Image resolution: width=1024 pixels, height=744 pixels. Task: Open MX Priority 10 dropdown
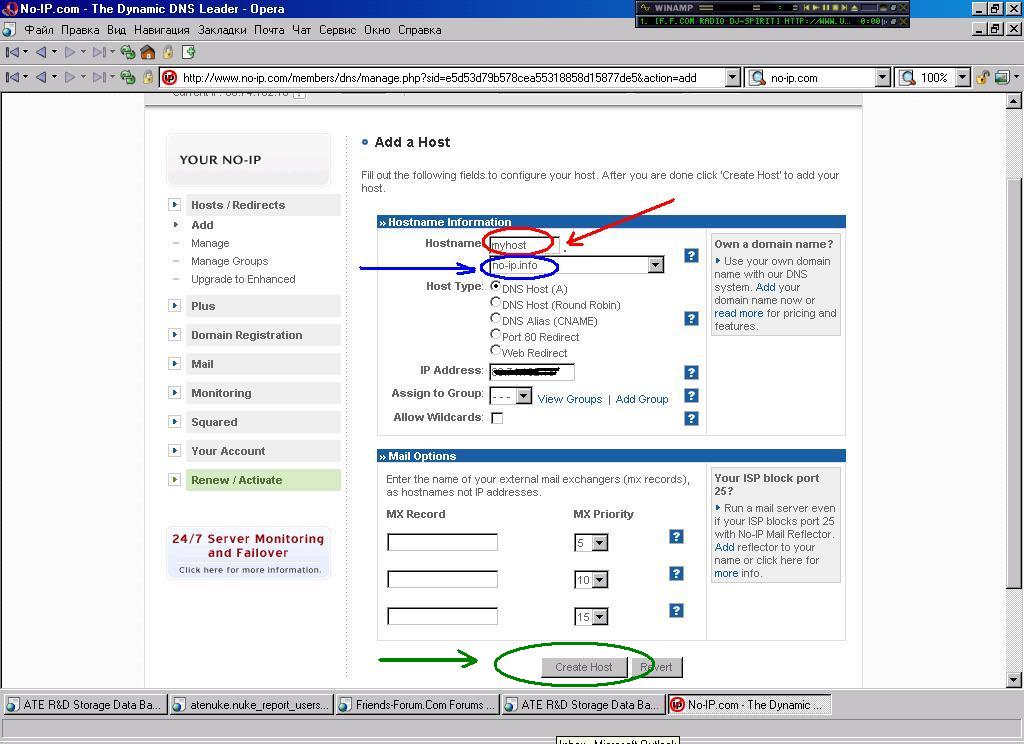coord(600,579)
